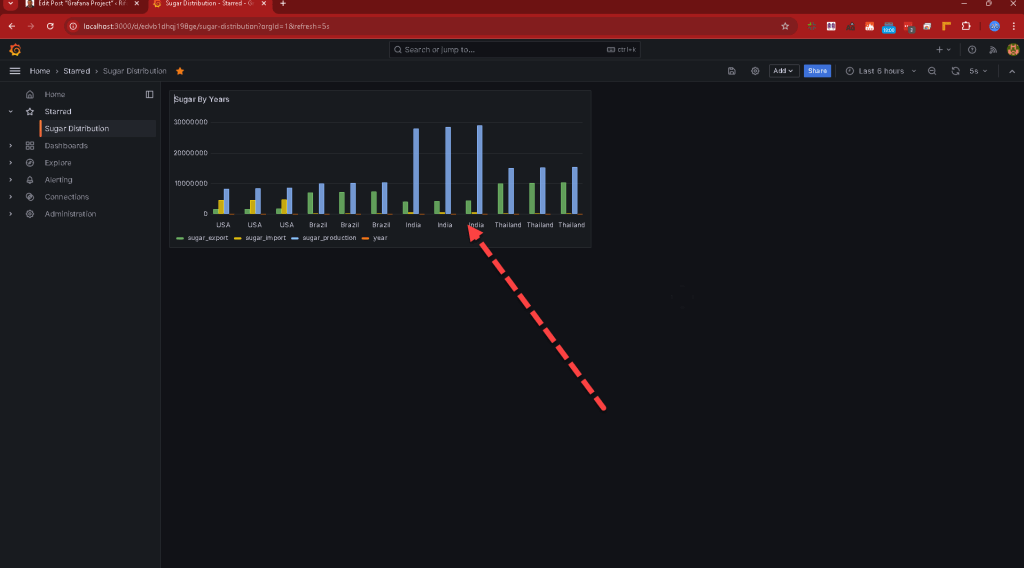Open the news feed icon
The image size is (1024, 568).
pos(993,50)
